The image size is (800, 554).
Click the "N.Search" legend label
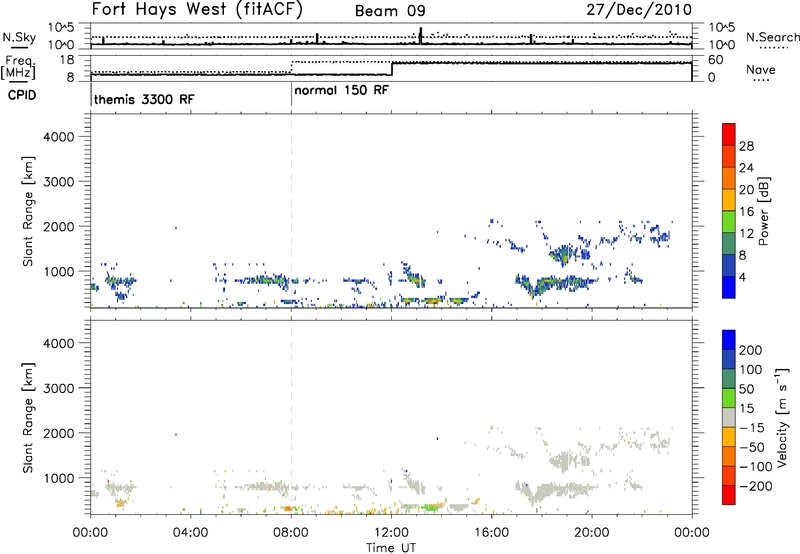[772, 37]
